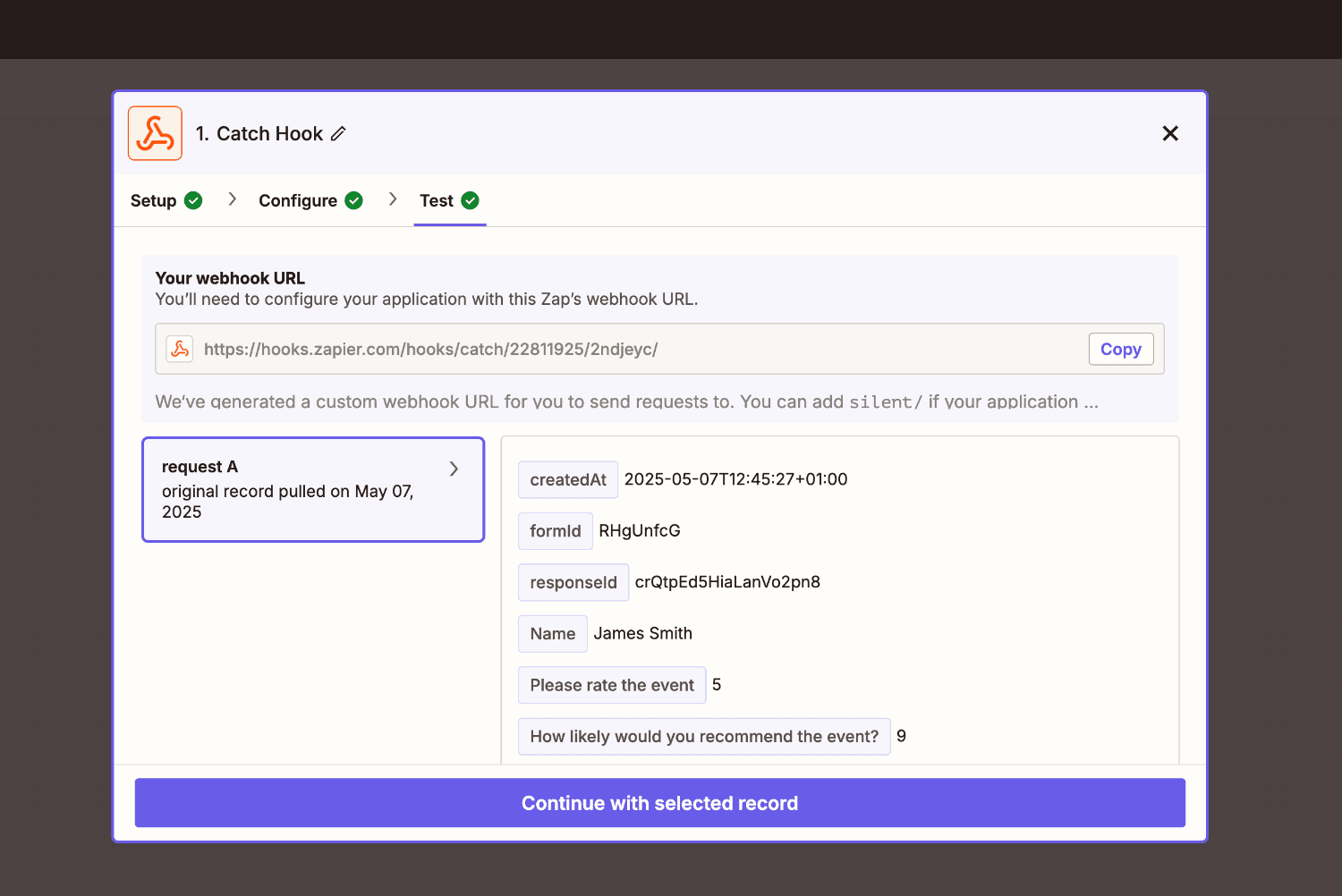This screenshot has width=1342, height=896.
Task: Click the value crQtpEd5HiaLanVo2pn8
Action: [727, 582]
